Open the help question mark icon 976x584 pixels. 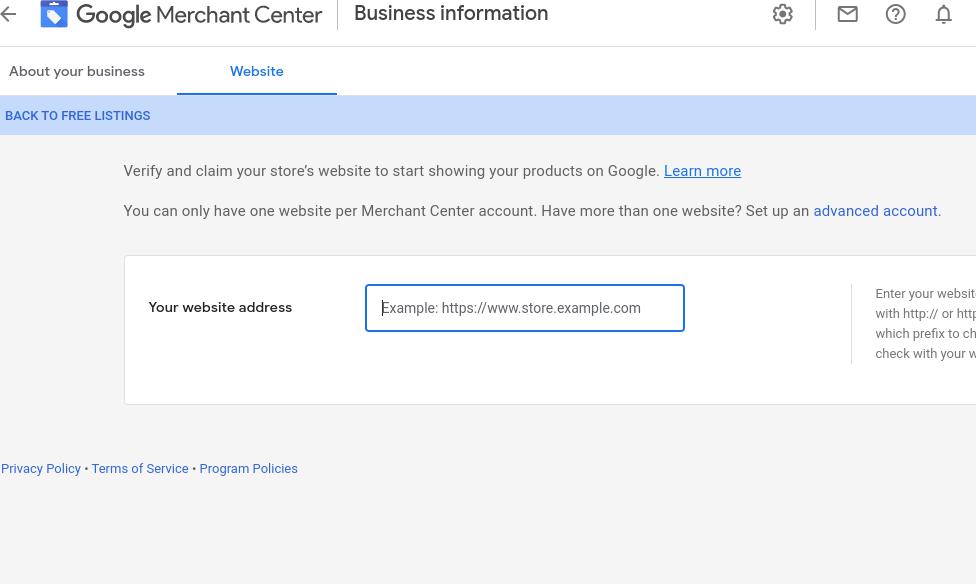[x=896, y=14]
